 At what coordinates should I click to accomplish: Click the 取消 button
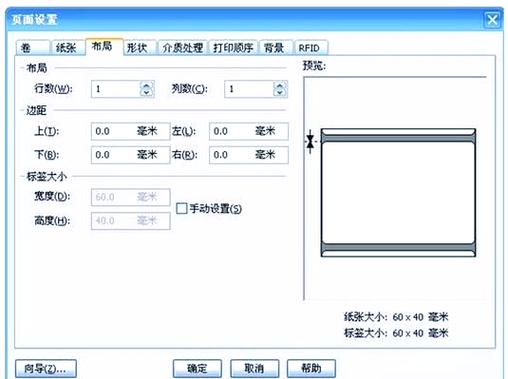(254, 369)
